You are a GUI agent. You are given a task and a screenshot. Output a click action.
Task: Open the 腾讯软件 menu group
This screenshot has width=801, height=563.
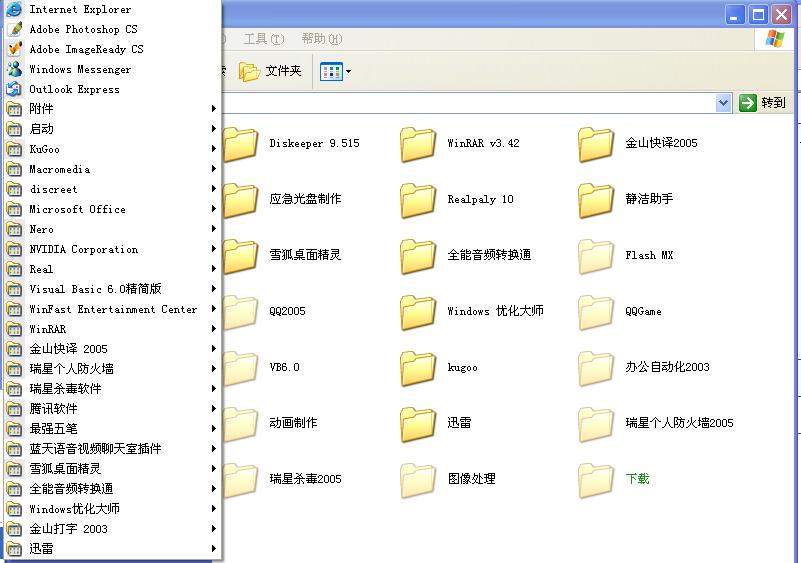click(x=112, y=408)
